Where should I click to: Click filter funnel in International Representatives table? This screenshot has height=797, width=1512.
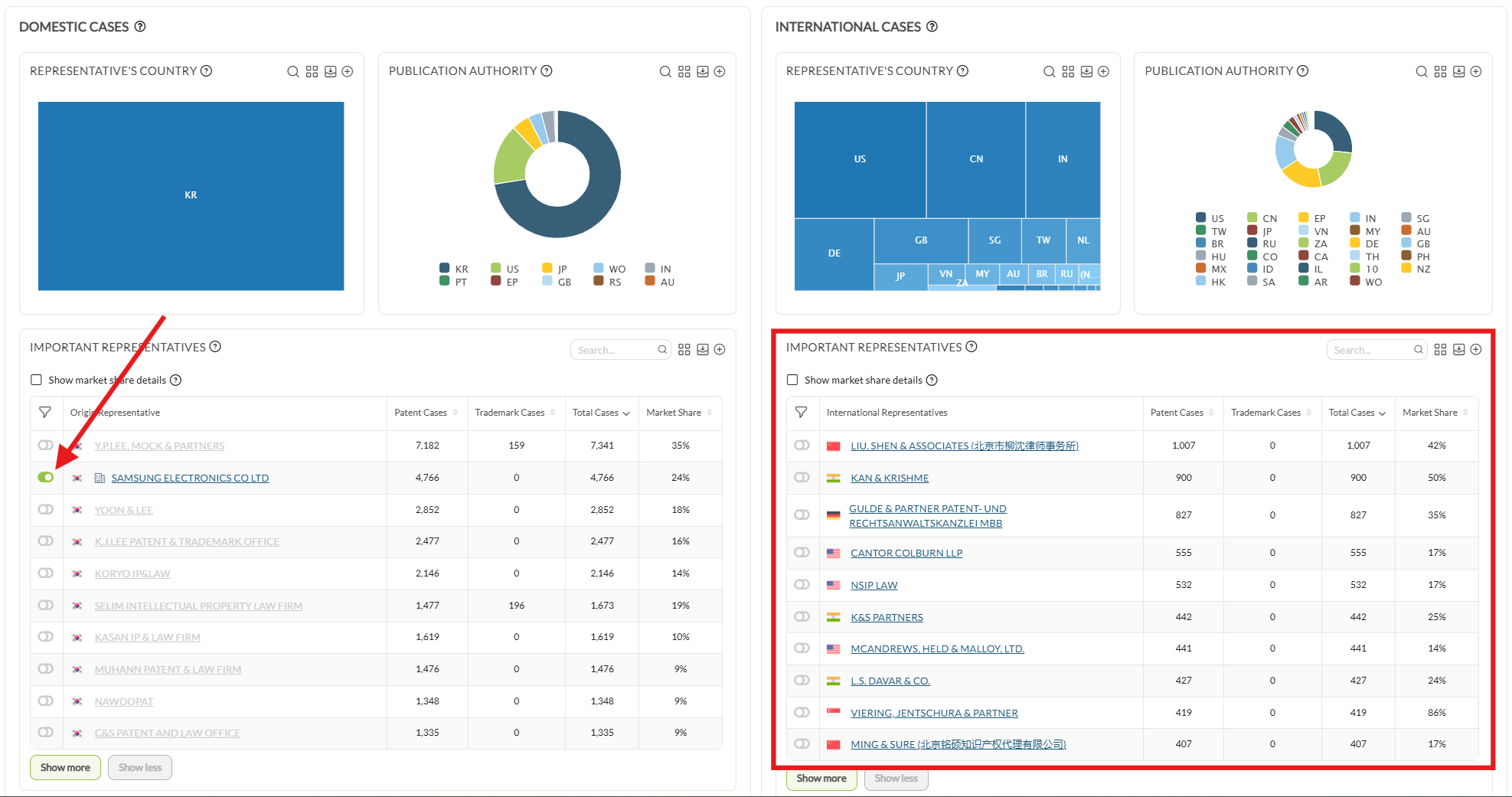click(802, 412)
